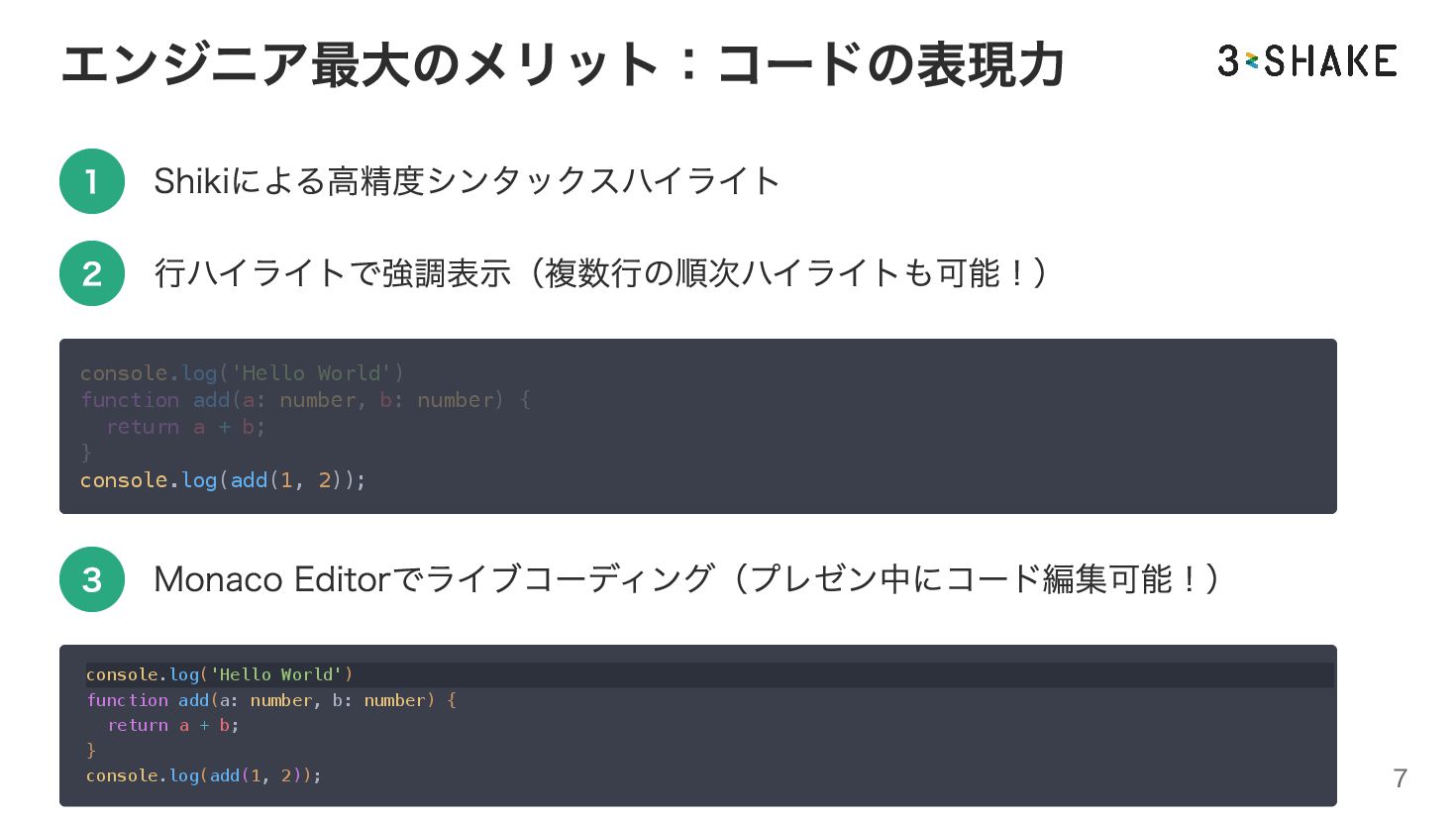Place cursor on Monaco function add line
The image size is (1456, 820).
(x=270, y=700)
